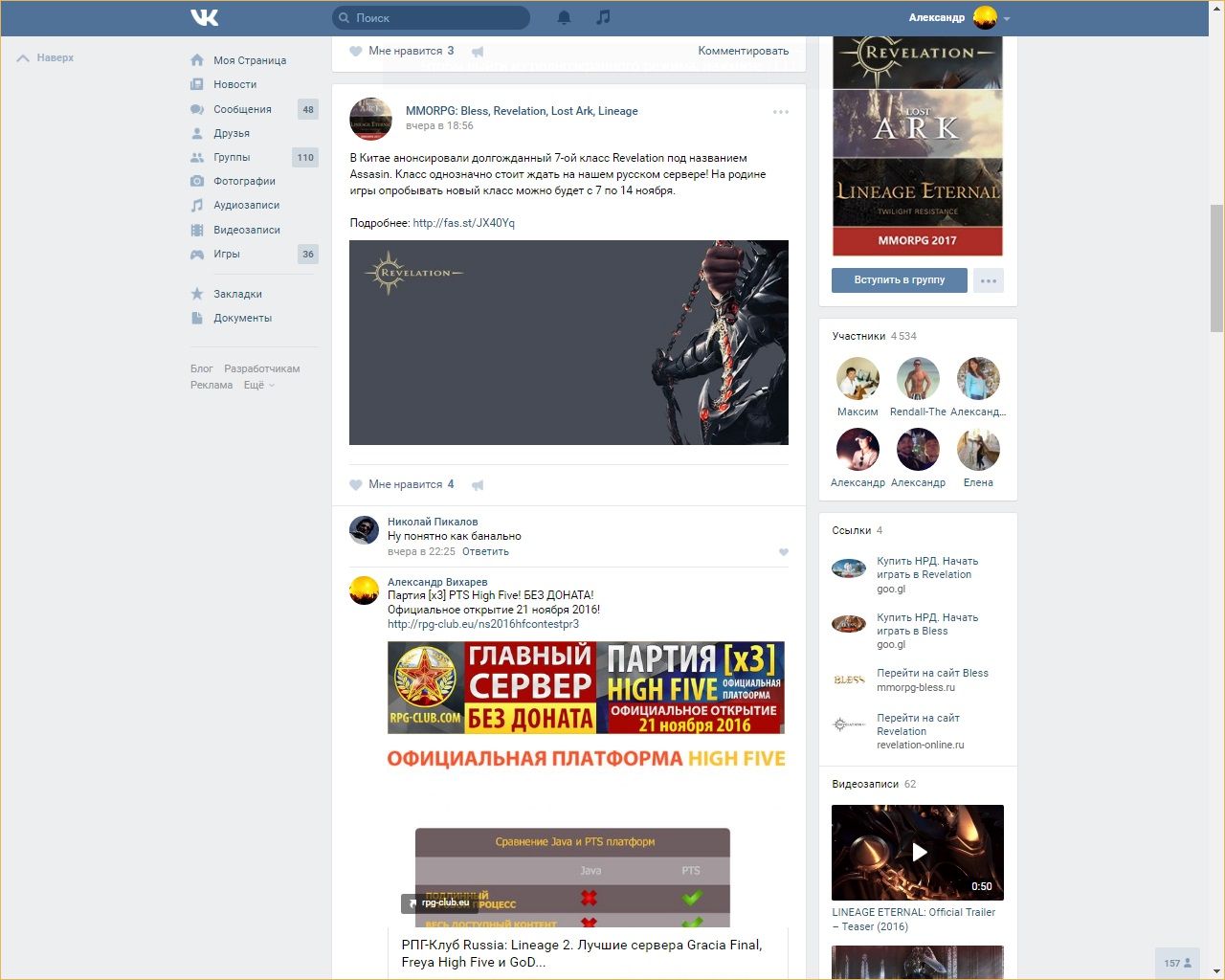
Task: Open Новости in sidebar
Action: [234, 84]
